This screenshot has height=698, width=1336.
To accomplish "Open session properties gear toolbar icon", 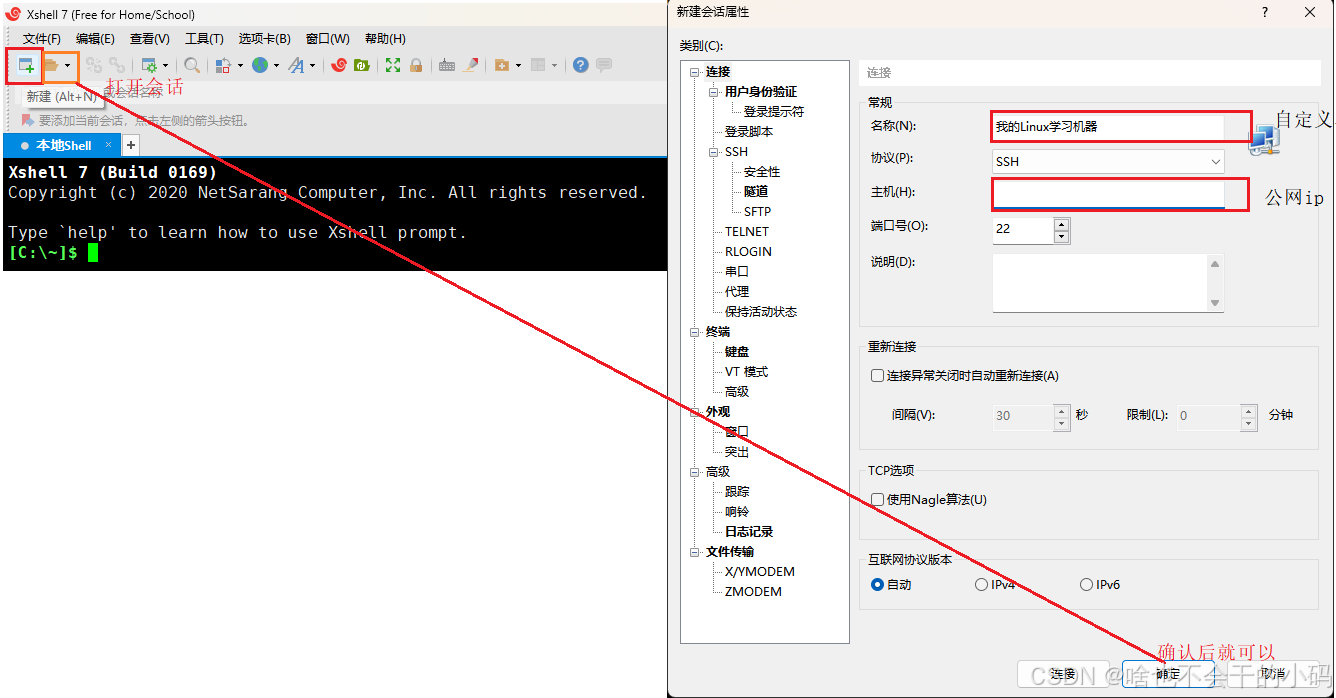I will click(149, 66).
